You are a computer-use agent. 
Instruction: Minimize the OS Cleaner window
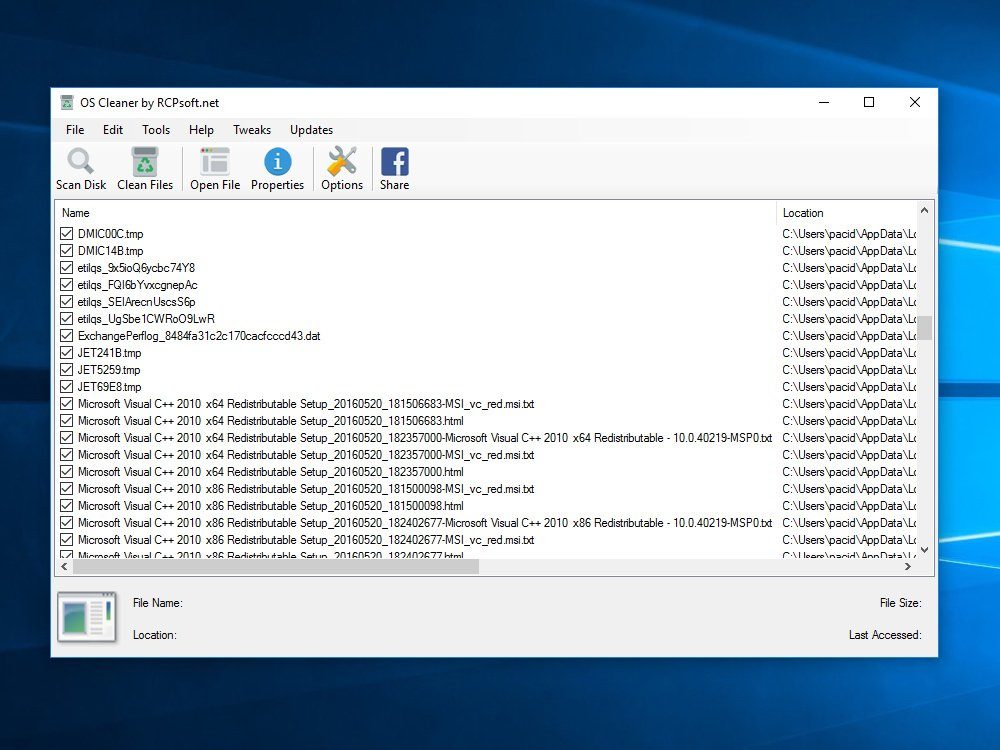[824, 102]
